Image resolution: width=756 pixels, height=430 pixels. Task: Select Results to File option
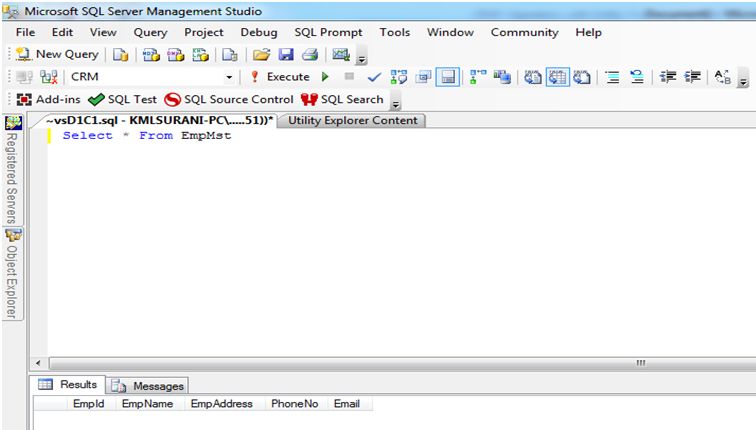point(582,77)
